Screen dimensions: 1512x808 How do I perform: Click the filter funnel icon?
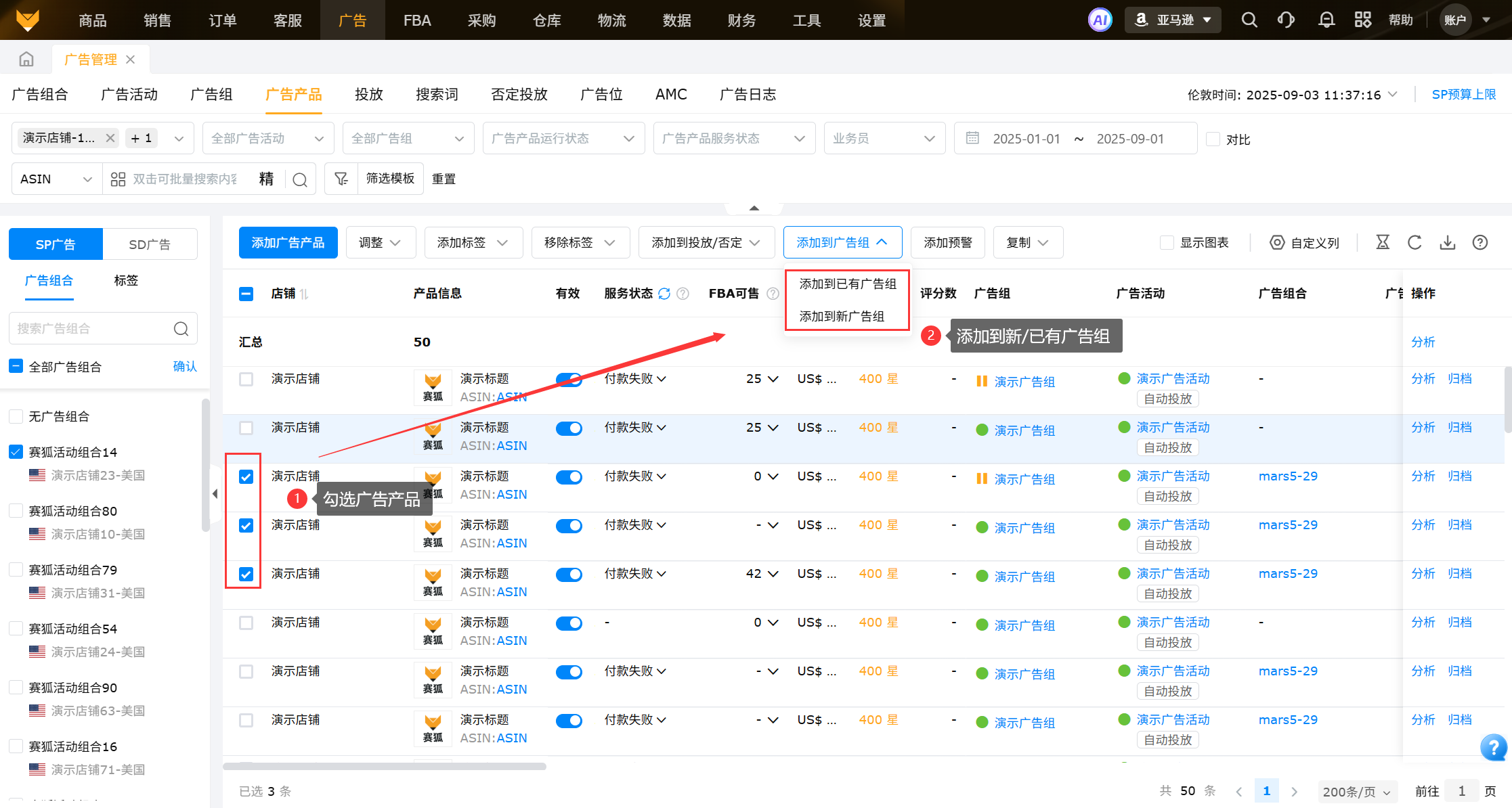341,179
